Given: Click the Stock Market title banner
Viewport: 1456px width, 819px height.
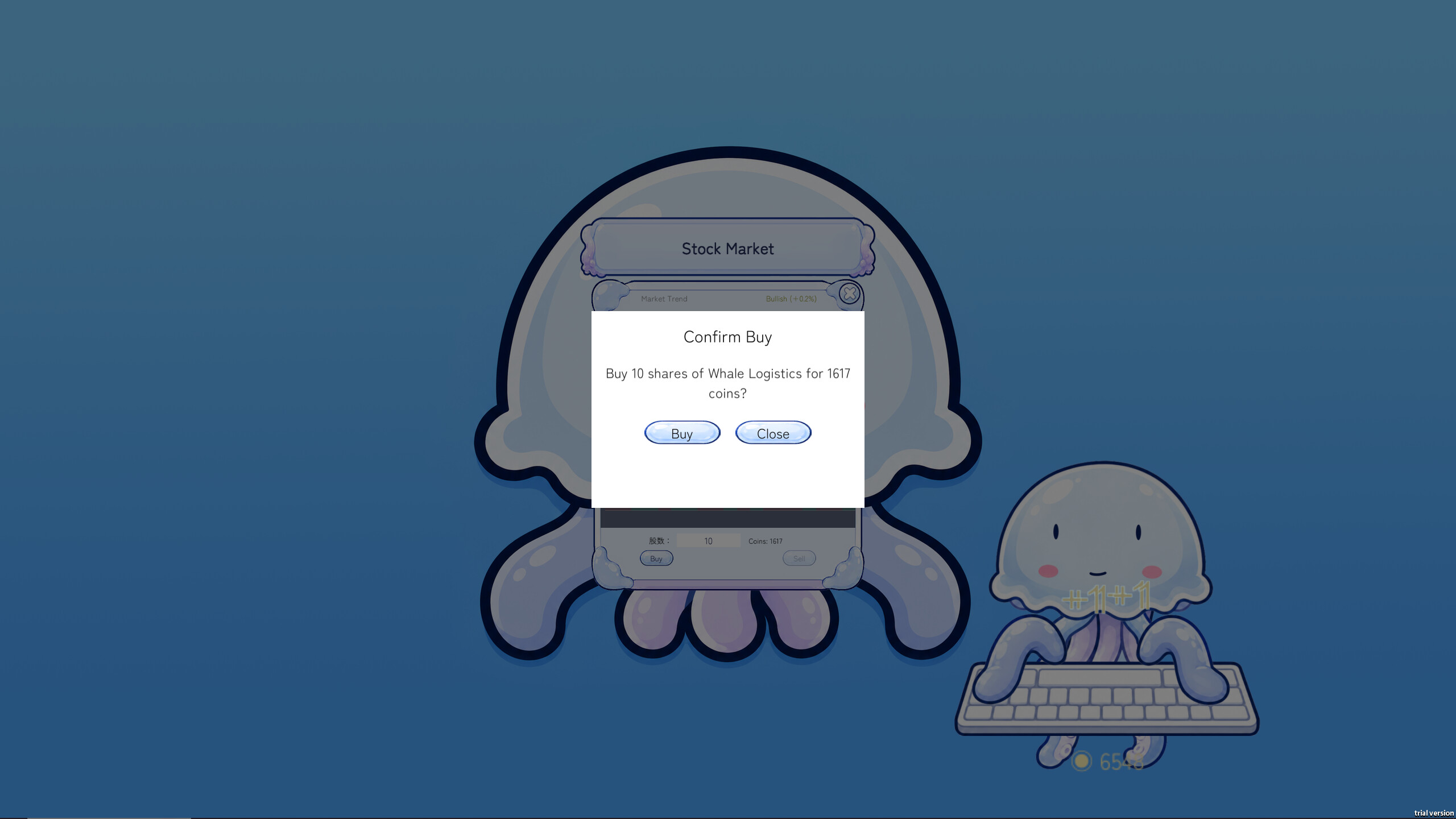Looking at the screenshot, I should point(727,249).
